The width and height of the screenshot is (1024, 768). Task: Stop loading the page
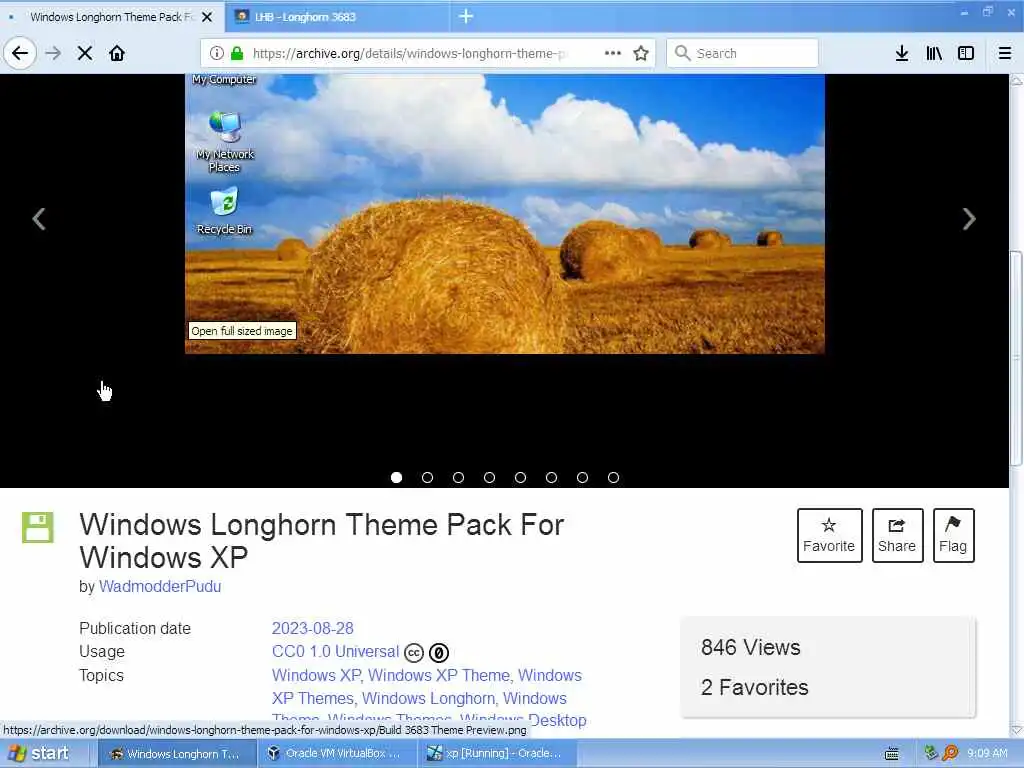[85, 53]
